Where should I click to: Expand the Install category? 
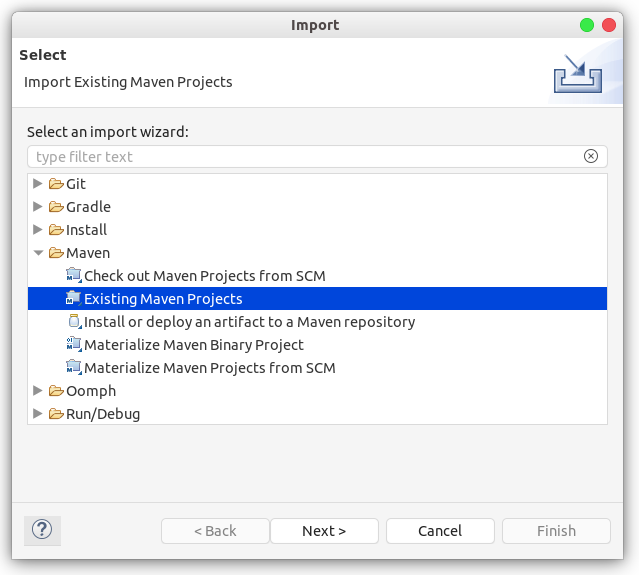click(x=38, y=229)
